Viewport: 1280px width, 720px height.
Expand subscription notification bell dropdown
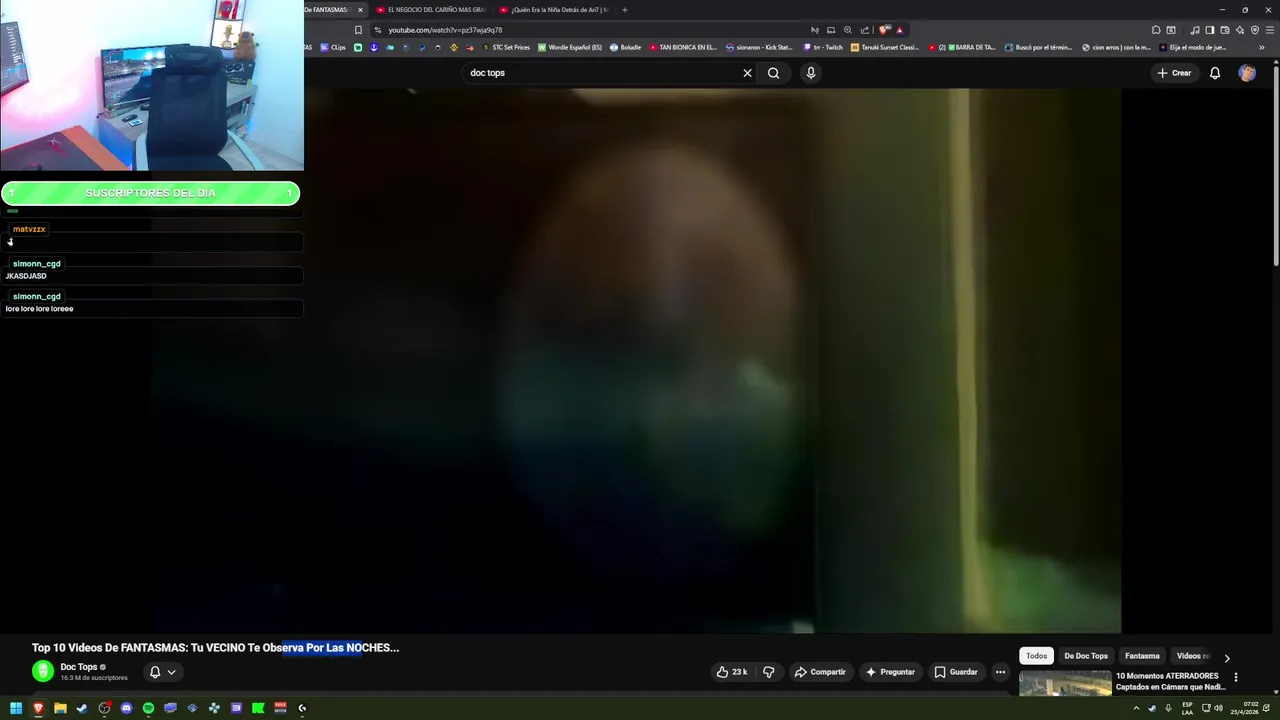(162, 672)
